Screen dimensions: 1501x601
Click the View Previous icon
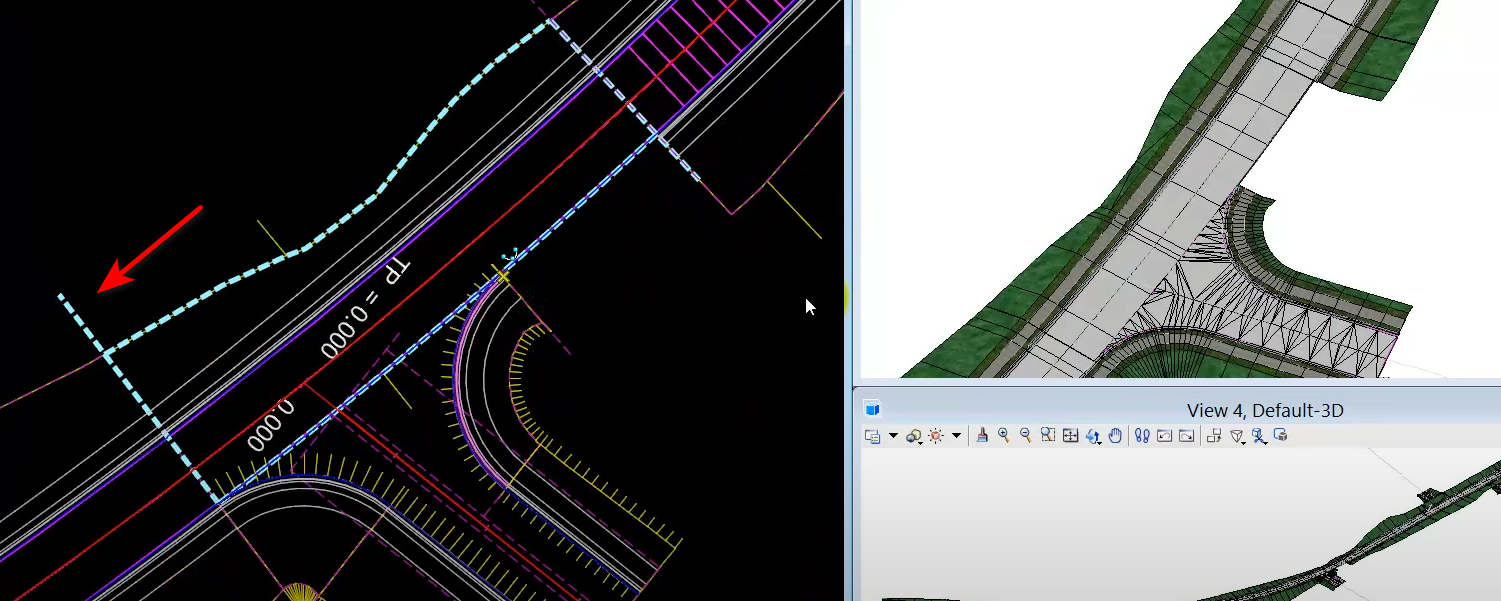(x=1163, y=436)
